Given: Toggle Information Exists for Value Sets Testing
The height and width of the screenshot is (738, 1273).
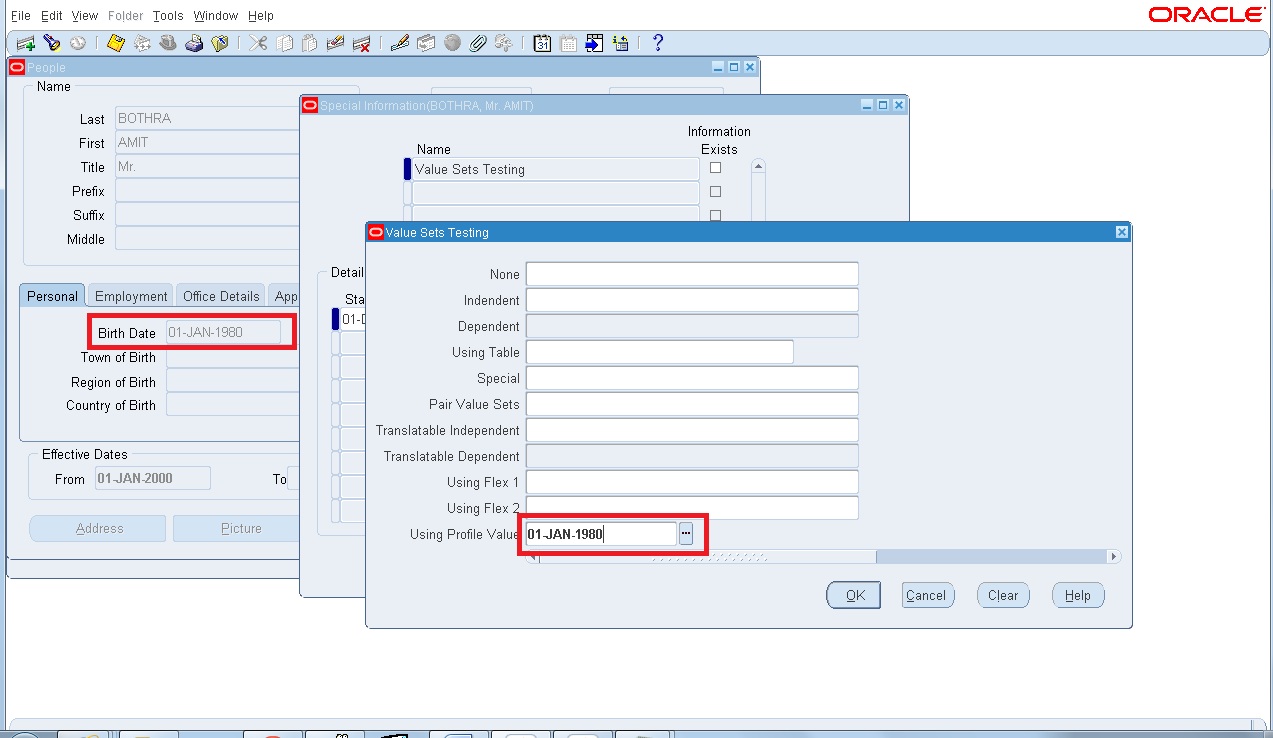Looking at the screenshot, I should tap(717, 168).
